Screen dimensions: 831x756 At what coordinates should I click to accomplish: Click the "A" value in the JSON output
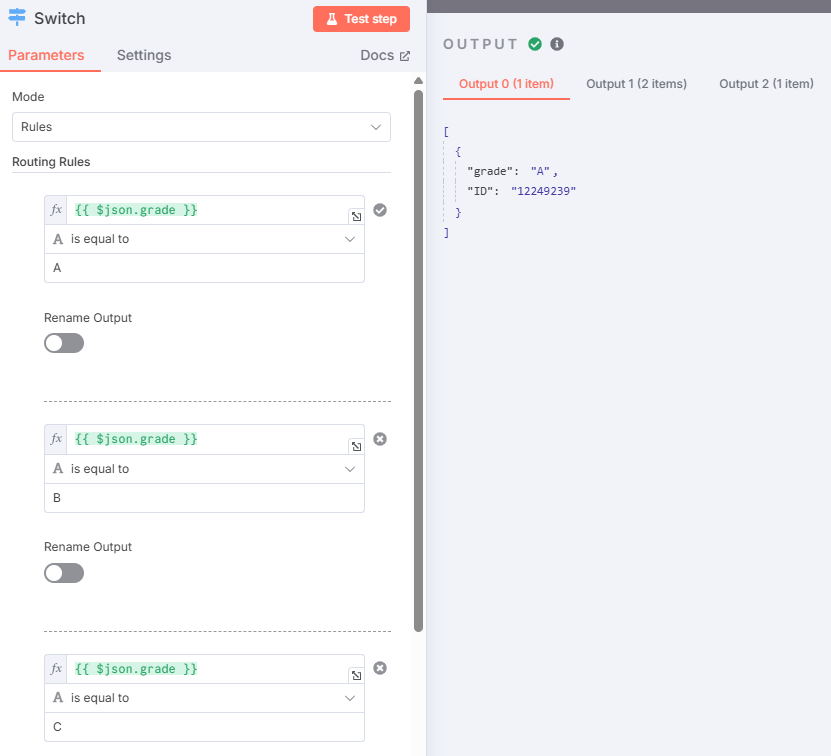point(540,171)
